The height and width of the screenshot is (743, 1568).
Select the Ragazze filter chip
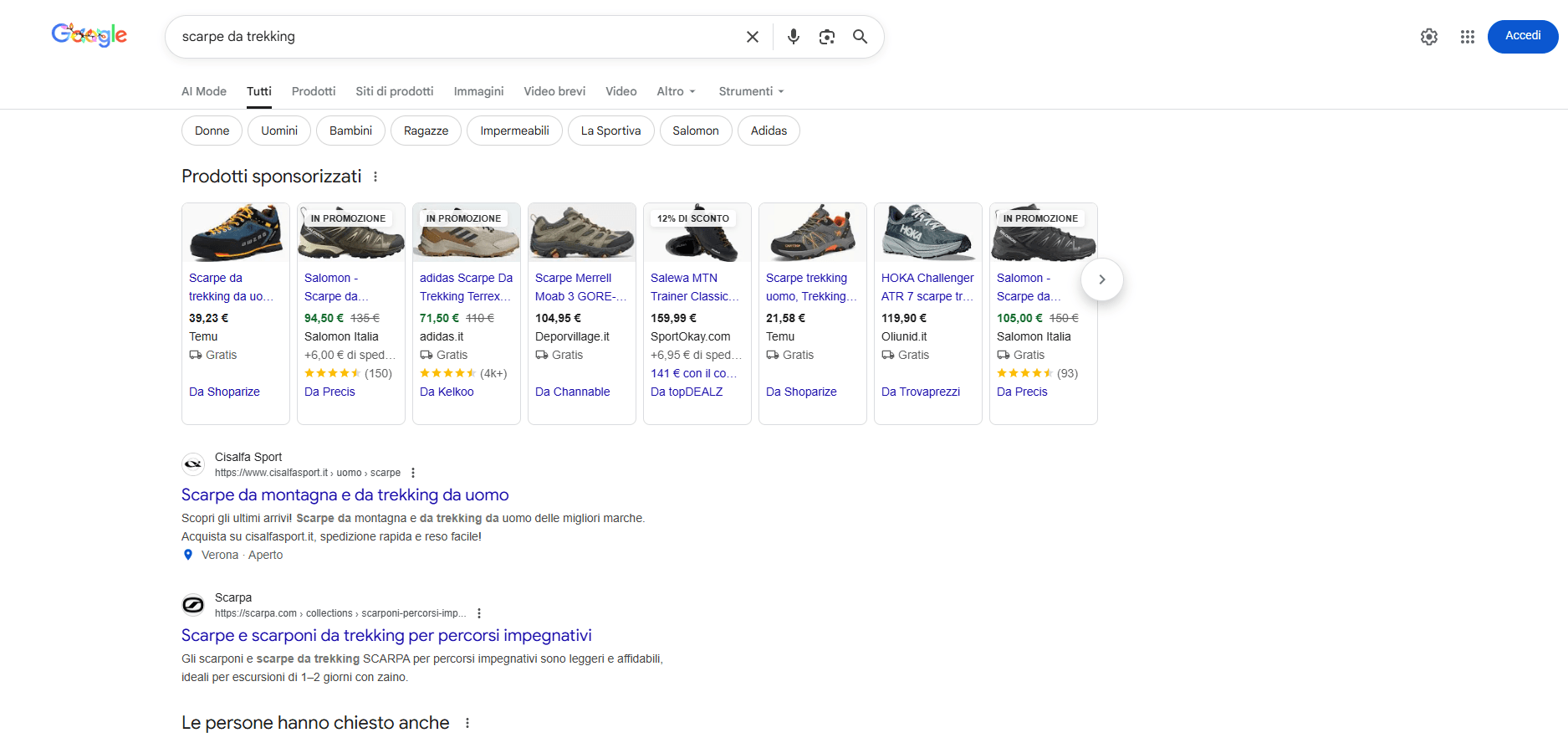[x=426, y=131]
